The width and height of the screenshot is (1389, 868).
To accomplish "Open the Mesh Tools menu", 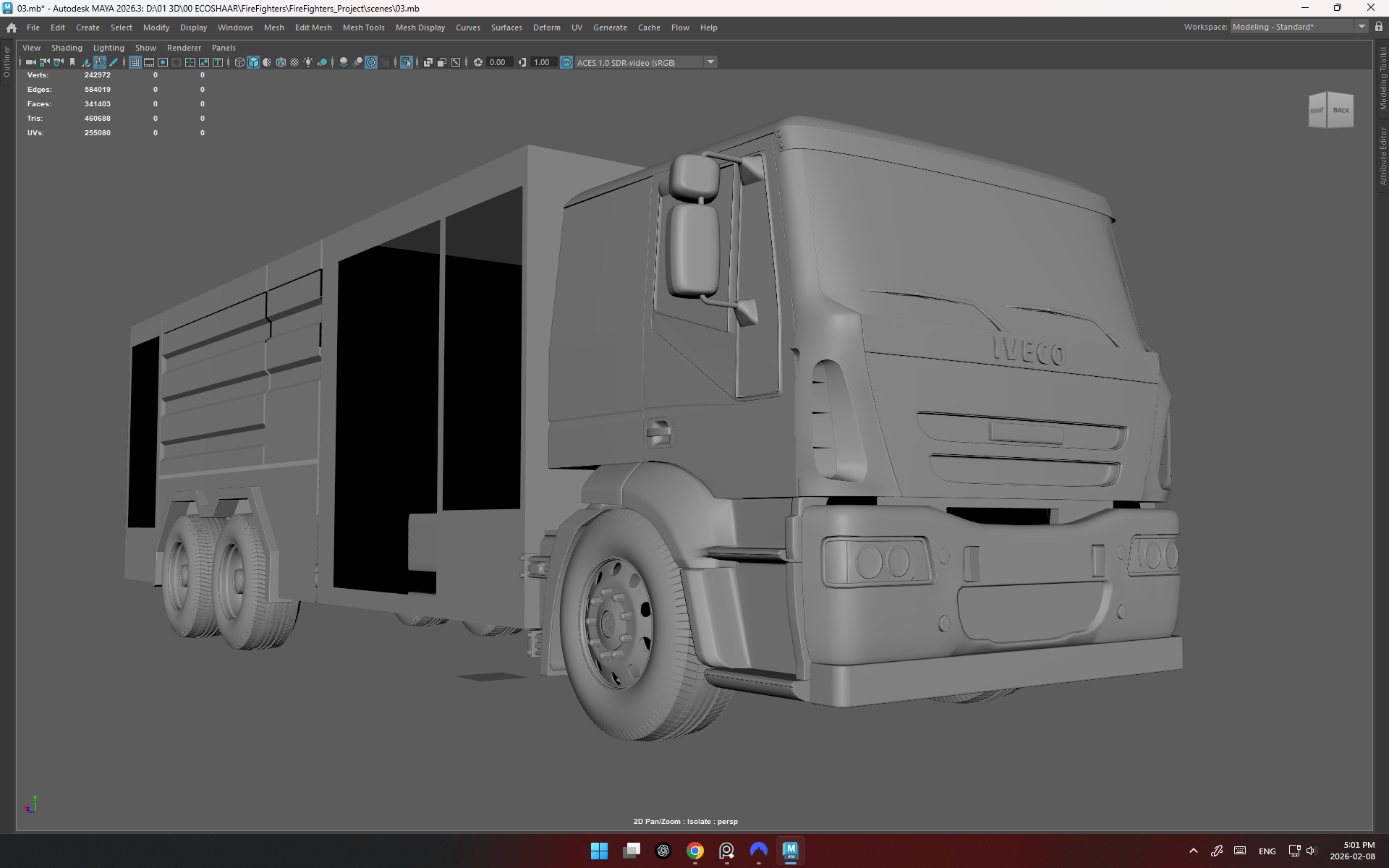I will 363,27.
